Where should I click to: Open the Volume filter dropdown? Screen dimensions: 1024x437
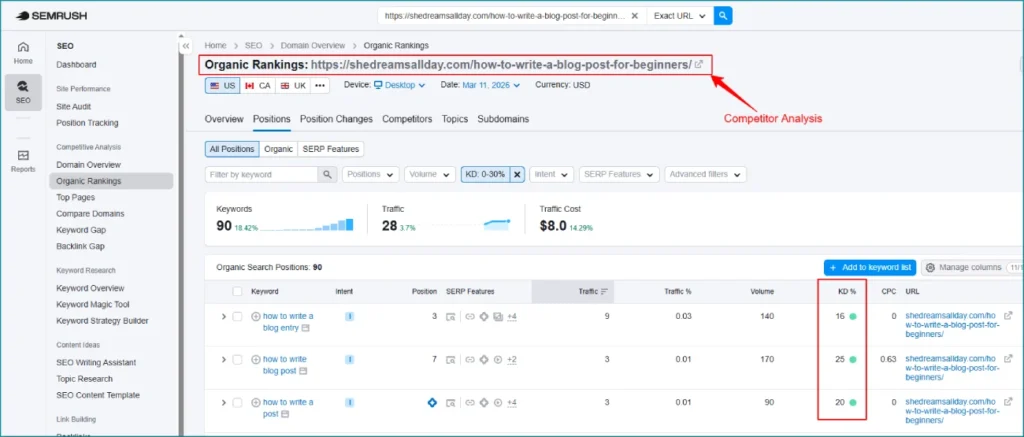click(x=430, y=174)
